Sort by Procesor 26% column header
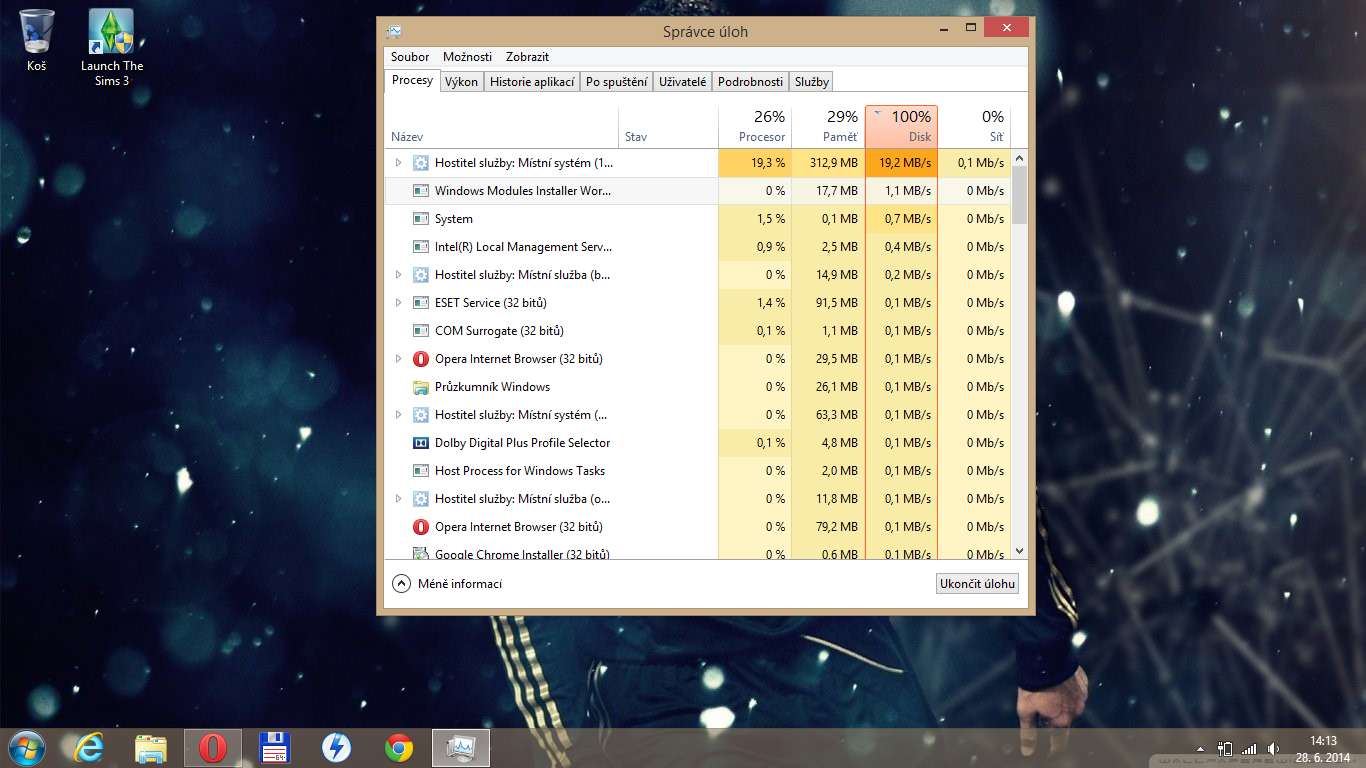 click(x=755, y=127)
